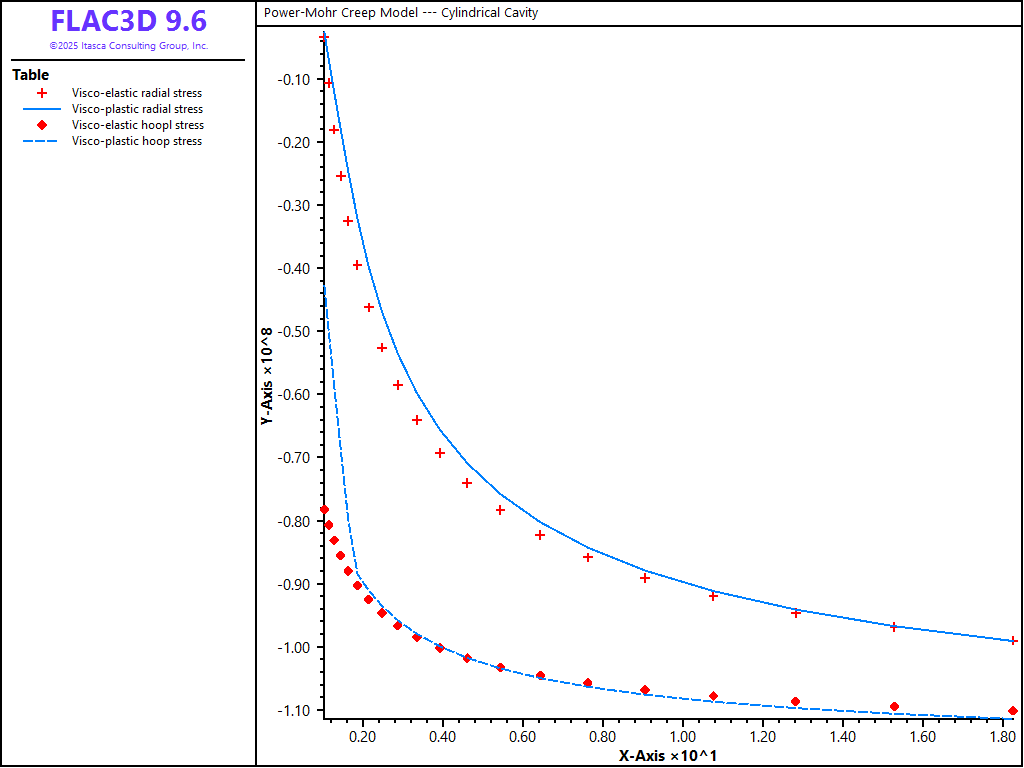Click the solid blue line legend swatch

click(42, 109)
